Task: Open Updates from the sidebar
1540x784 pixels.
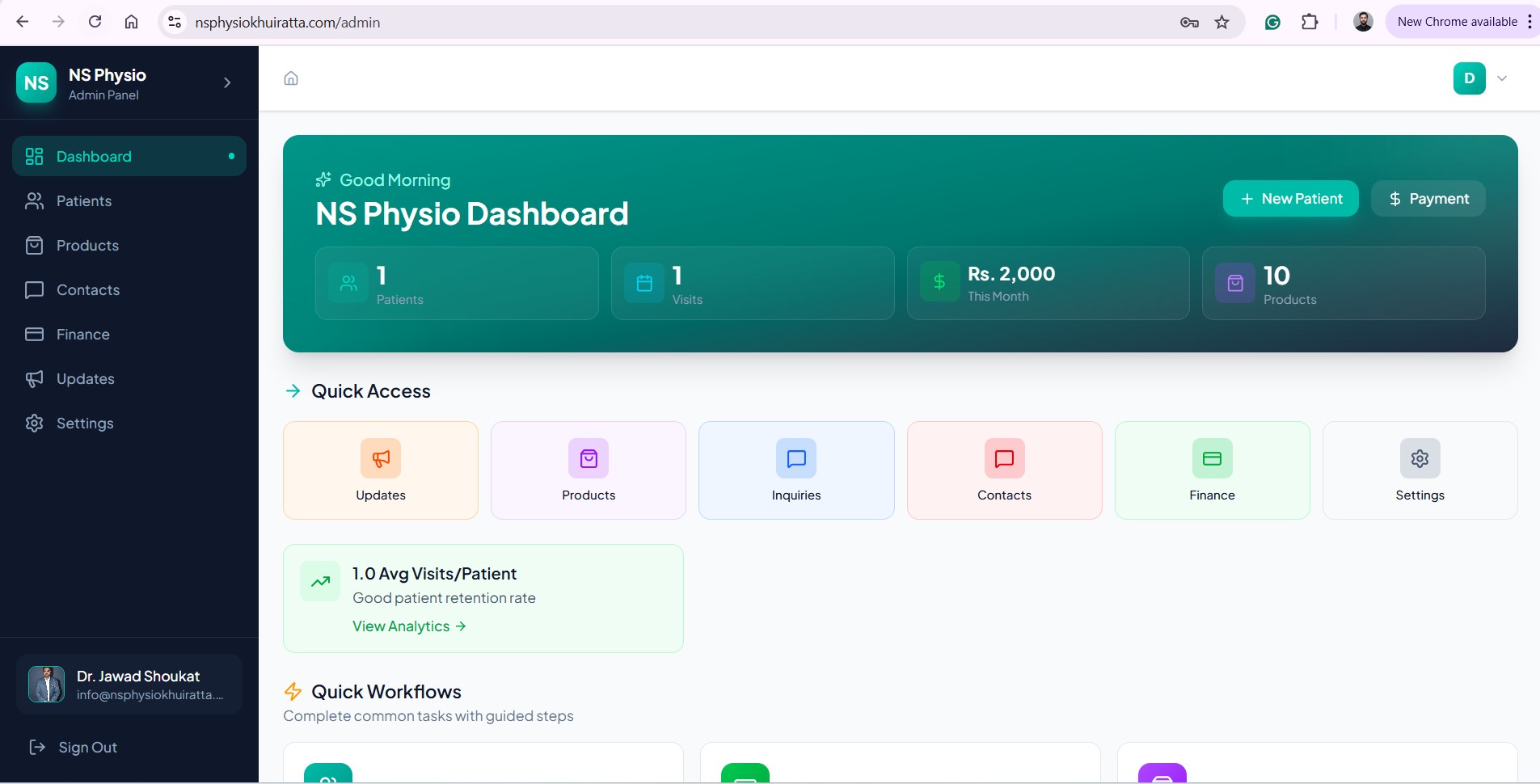Action: tap(85, 379)
